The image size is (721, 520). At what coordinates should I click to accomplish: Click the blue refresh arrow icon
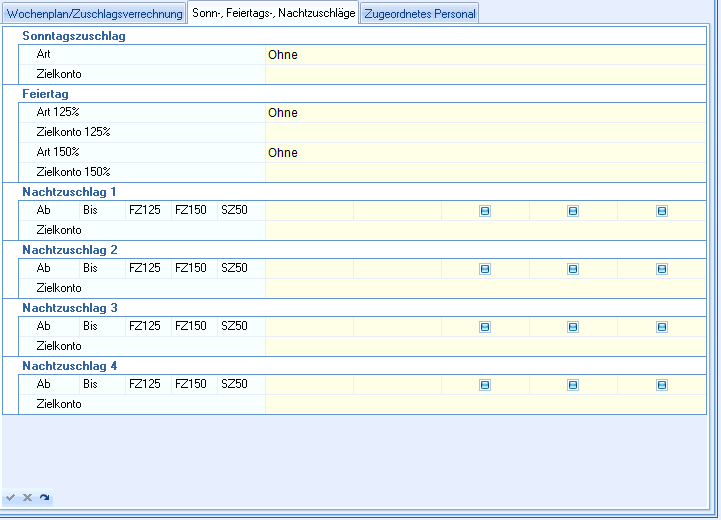(44, 497)
